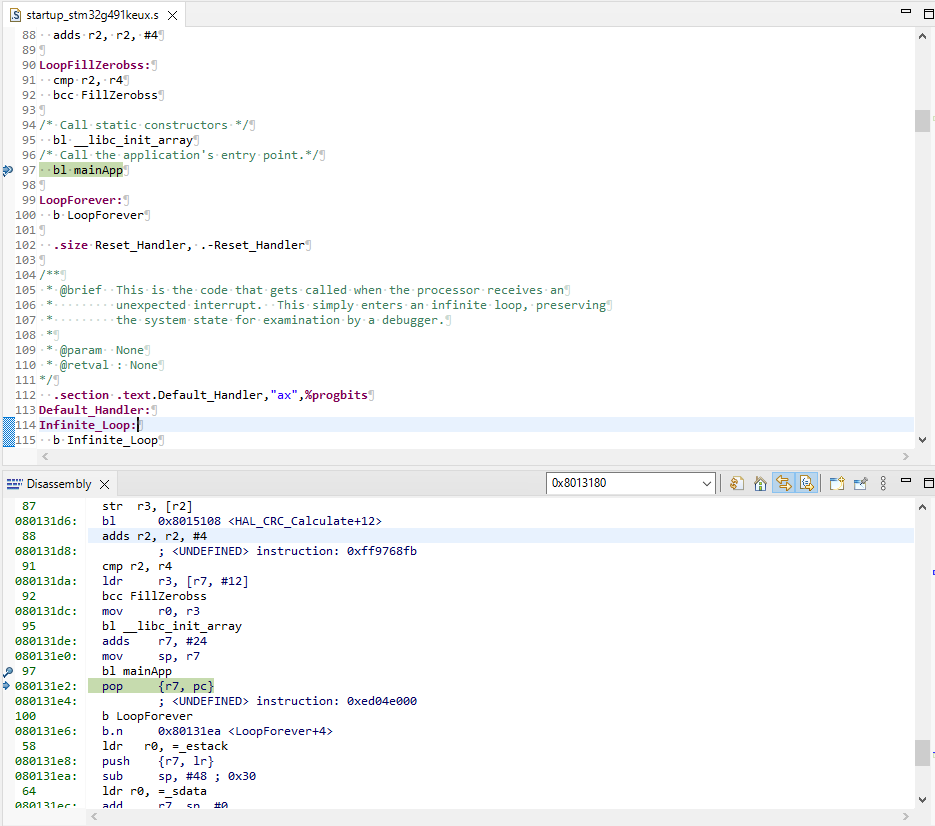Viewport: 935px width, 826px height.
Task: Go to current program counter (Home icon)
Action: [760, 483]
